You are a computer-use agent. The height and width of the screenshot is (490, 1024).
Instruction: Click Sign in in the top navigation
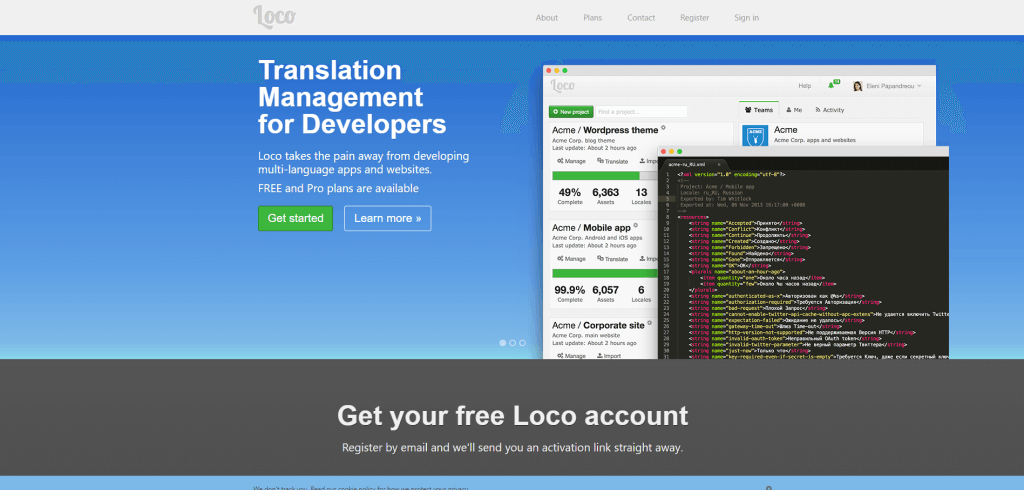click(x=746, y=18)
